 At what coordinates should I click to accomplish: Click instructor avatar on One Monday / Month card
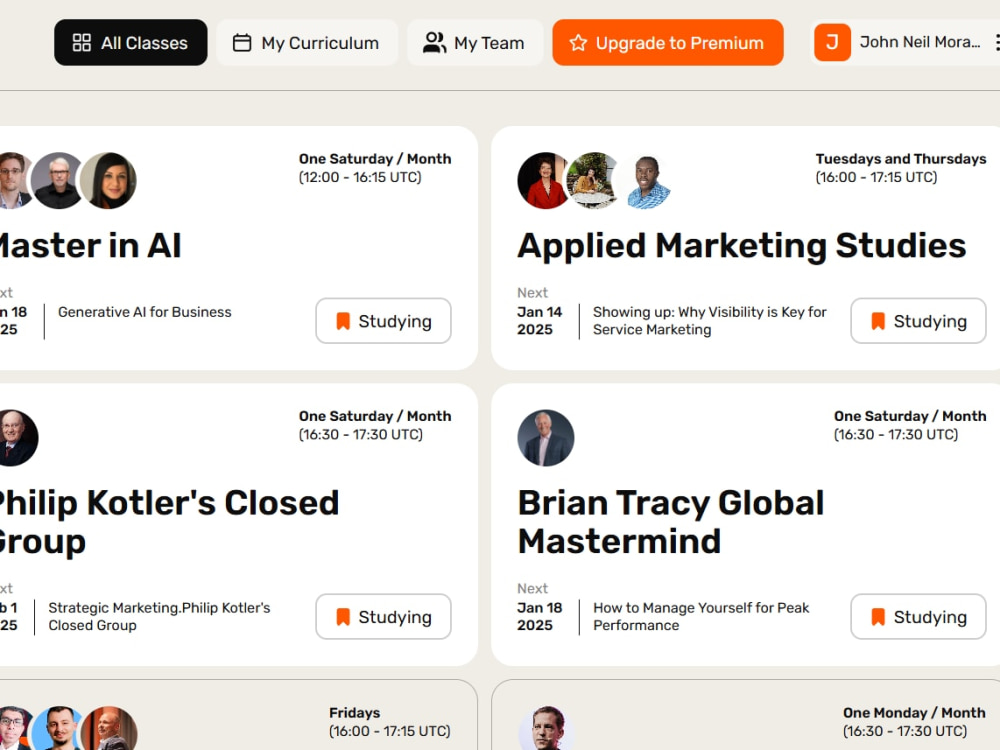point(546,728)
